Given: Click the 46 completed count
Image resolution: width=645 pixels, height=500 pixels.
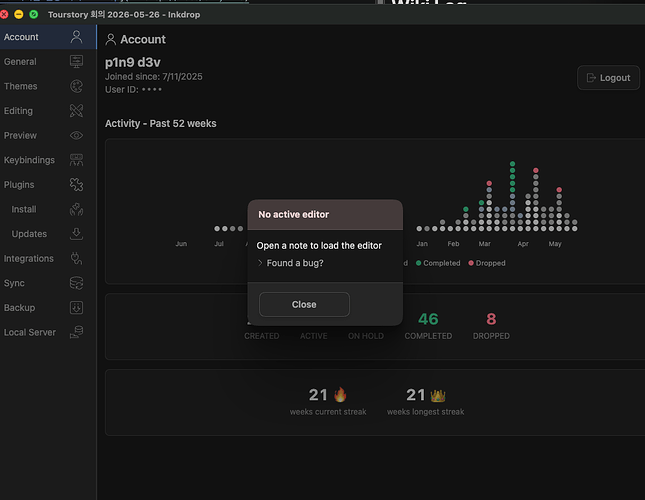Looking at the screenshot, I should pyautogui.click(x=428, y=319).
